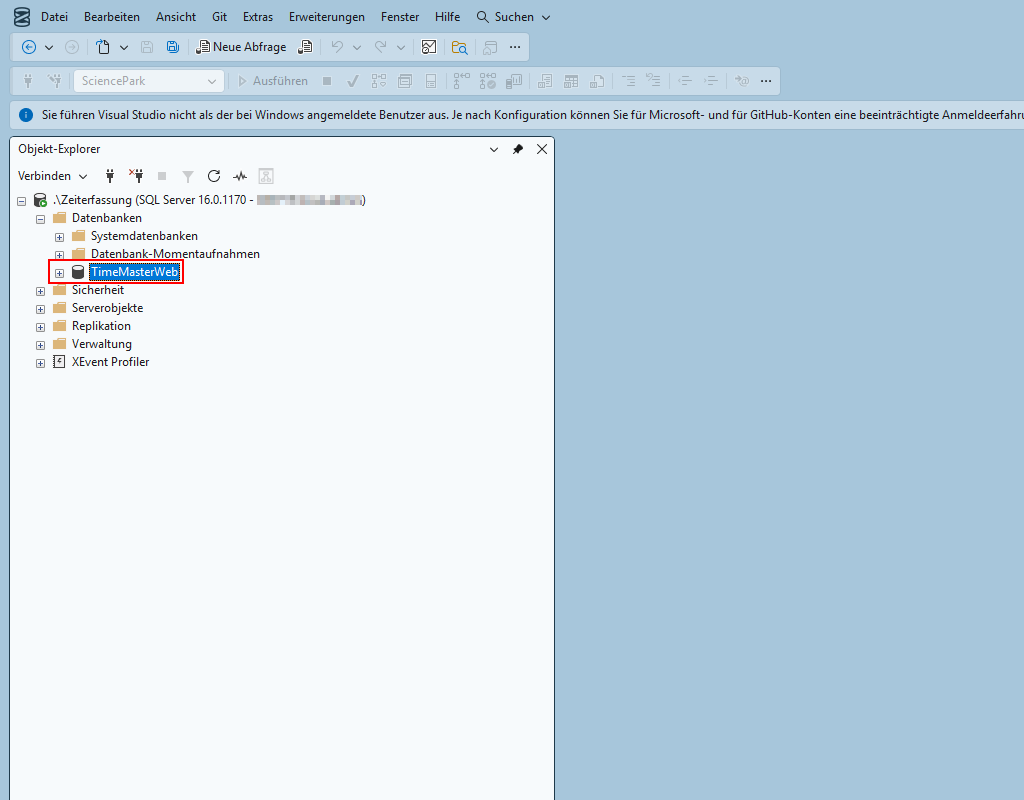Click the Save All icon
Screen dimensions: 1024x800
coord(173,47)
